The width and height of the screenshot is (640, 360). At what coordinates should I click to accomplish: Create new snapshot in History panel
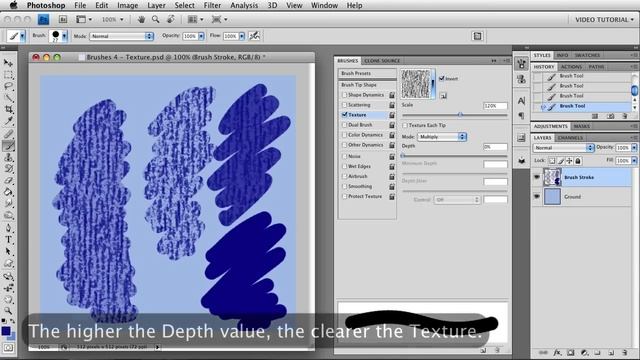(x=611, y=116)
